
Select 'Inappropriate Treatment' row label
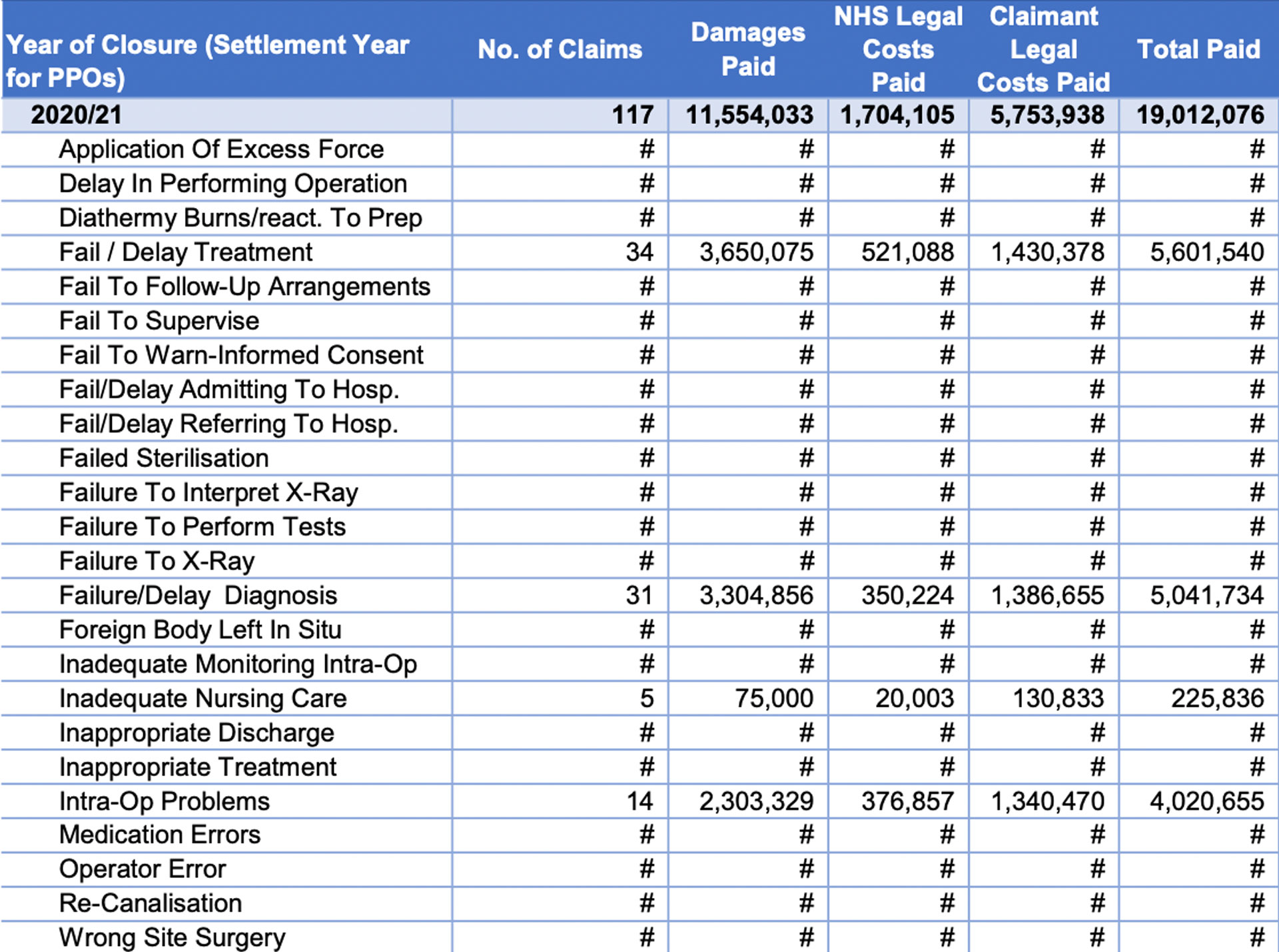click(x=198, y=767)
